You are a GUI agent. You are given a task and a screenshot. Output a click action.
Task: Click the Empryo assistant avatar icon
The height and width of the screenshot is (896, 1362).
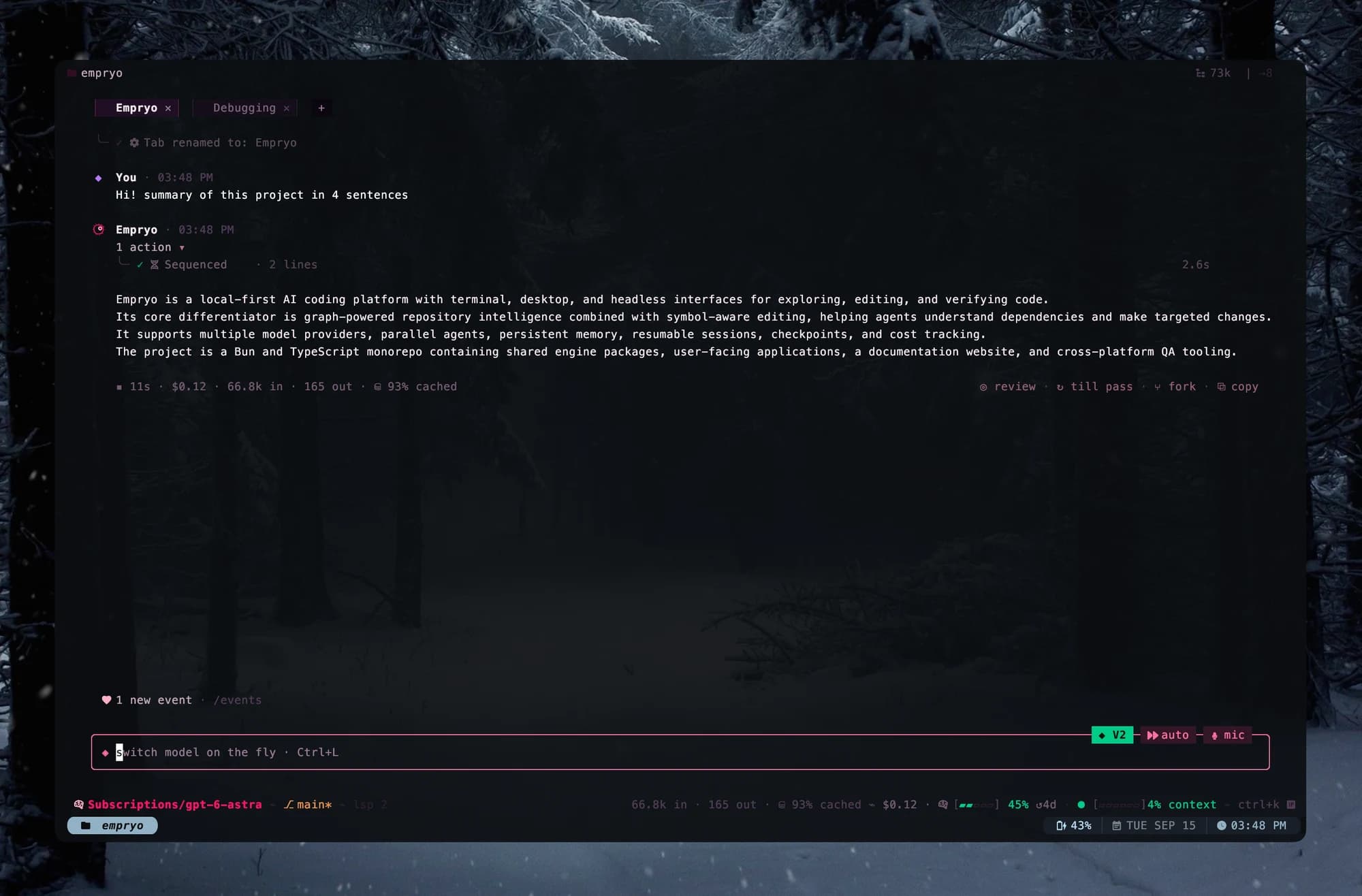99,229
